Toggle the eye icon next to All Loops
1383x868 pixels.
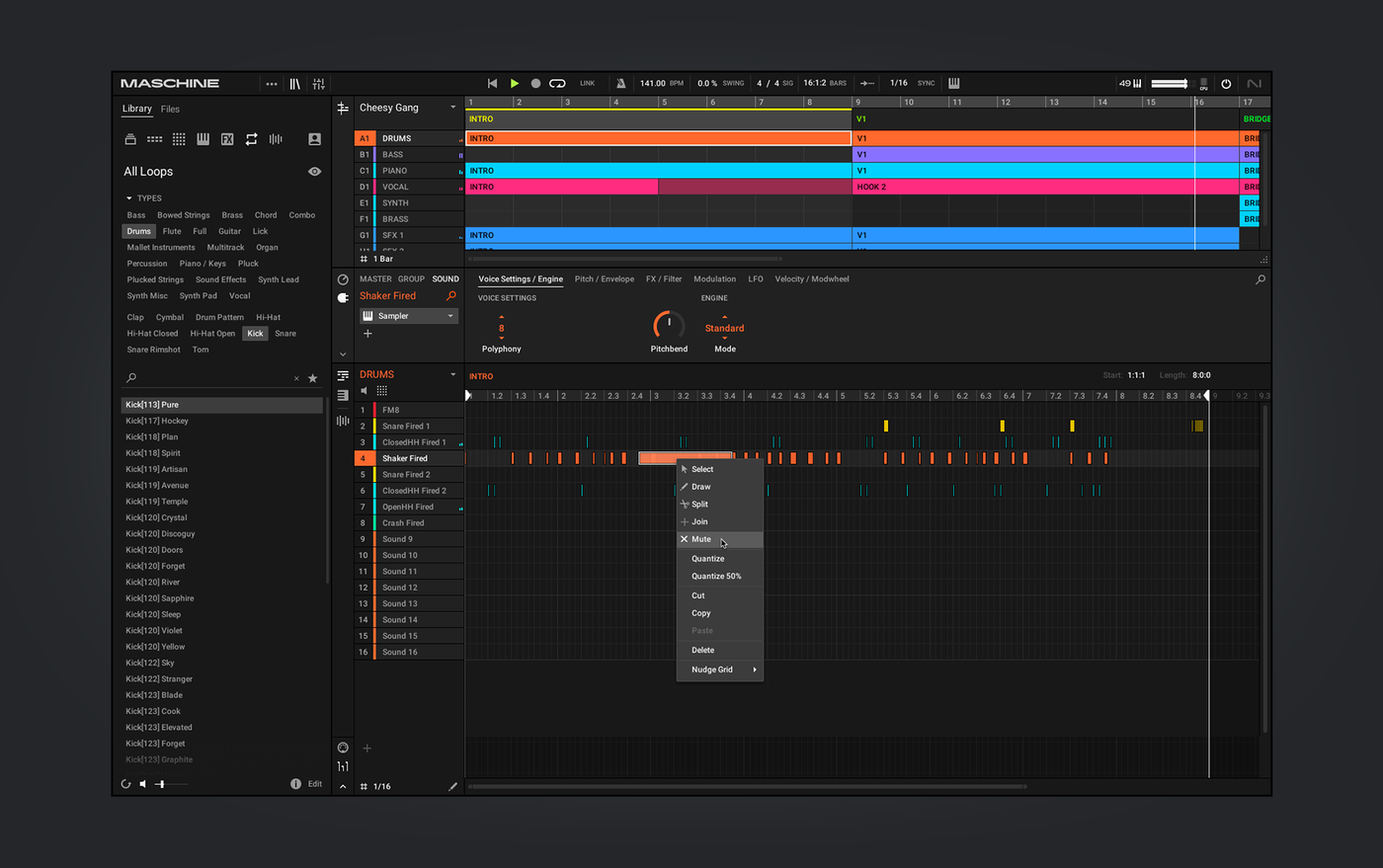click(x=314, y=172)
